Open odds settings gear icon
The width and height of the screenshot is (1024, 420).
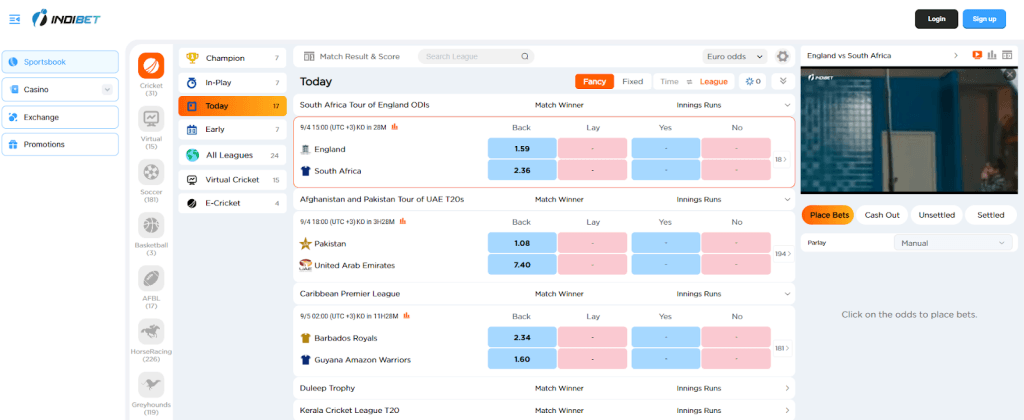coord(782,56)
